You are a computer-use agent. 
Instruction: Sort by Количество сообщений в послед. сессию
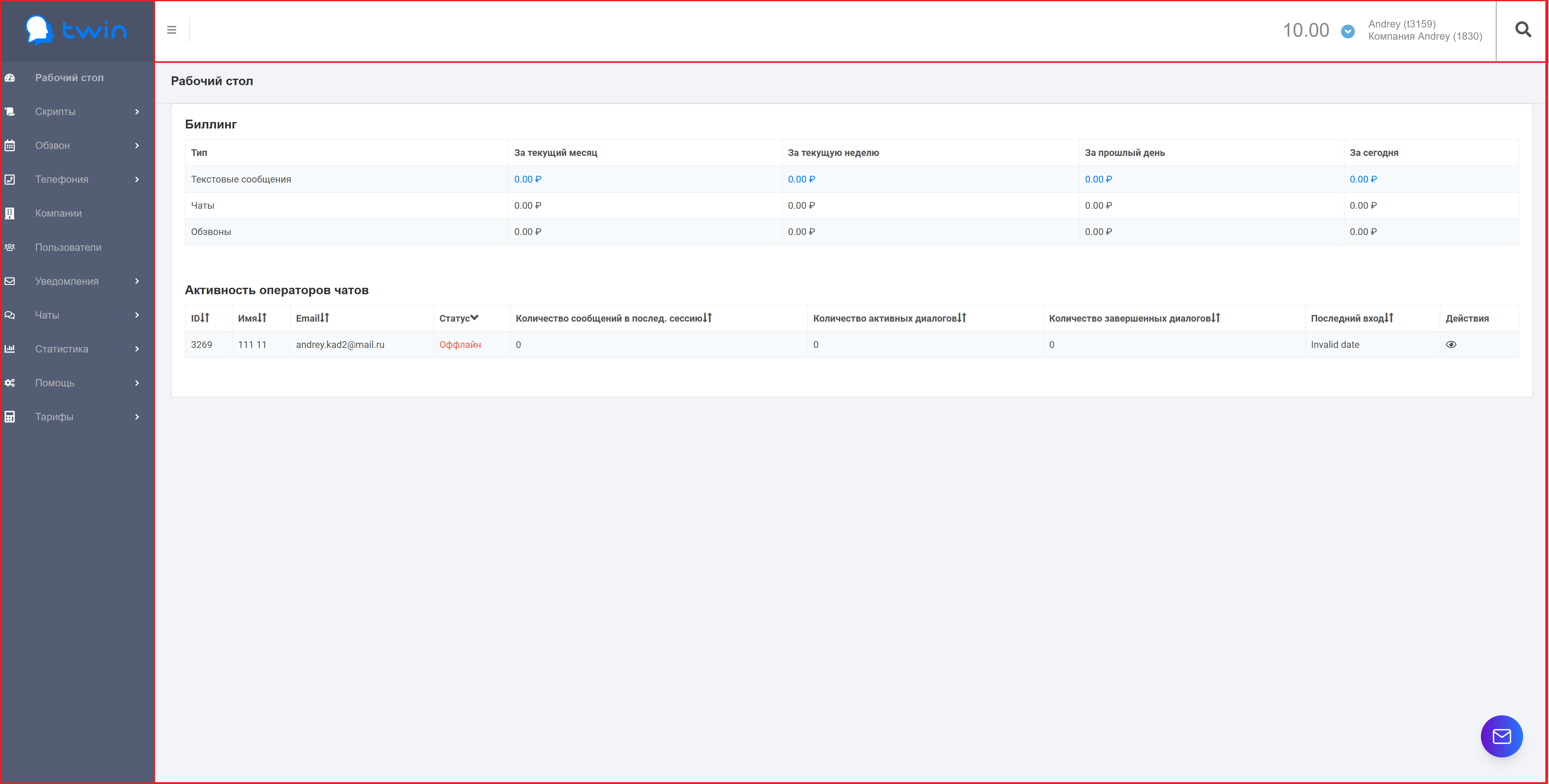(708, 317)
